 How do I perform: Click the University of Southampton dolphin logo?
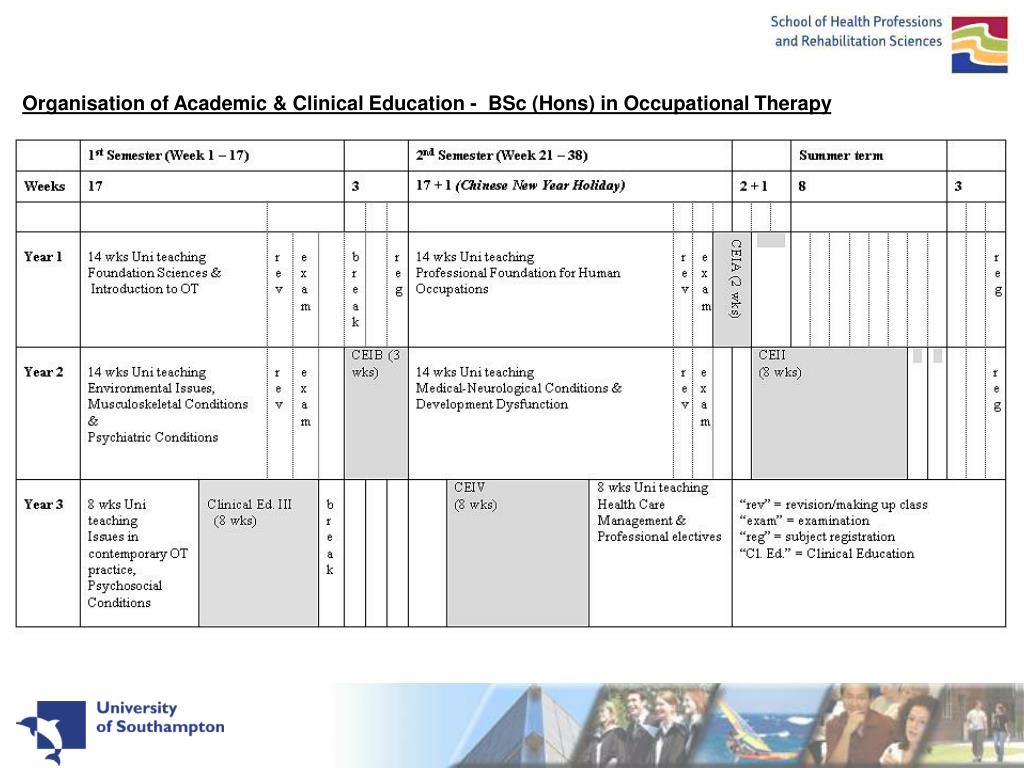coord(51,731)
